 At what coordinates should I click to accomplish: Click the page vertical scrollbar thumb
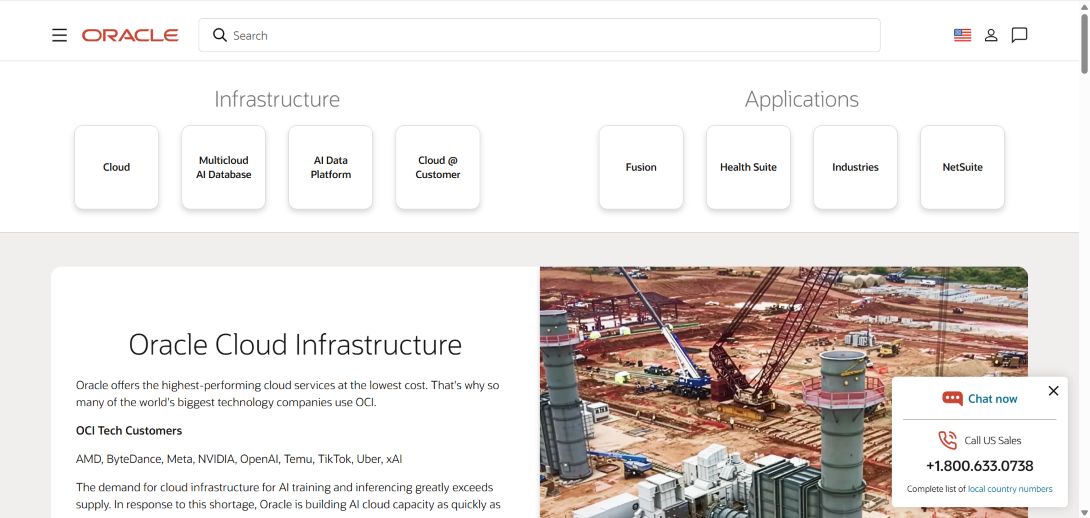(1084, 42)
